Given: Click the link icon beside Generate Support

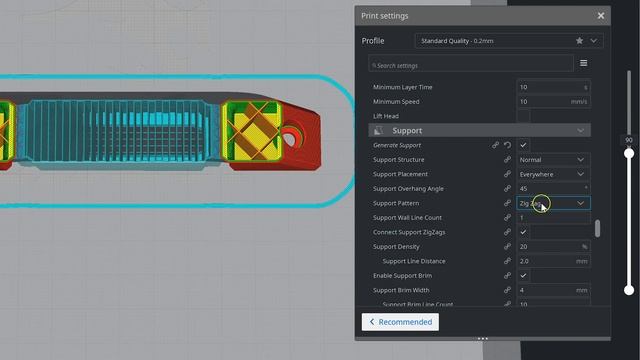Looking at the screenshot, I should pos(495,145).
